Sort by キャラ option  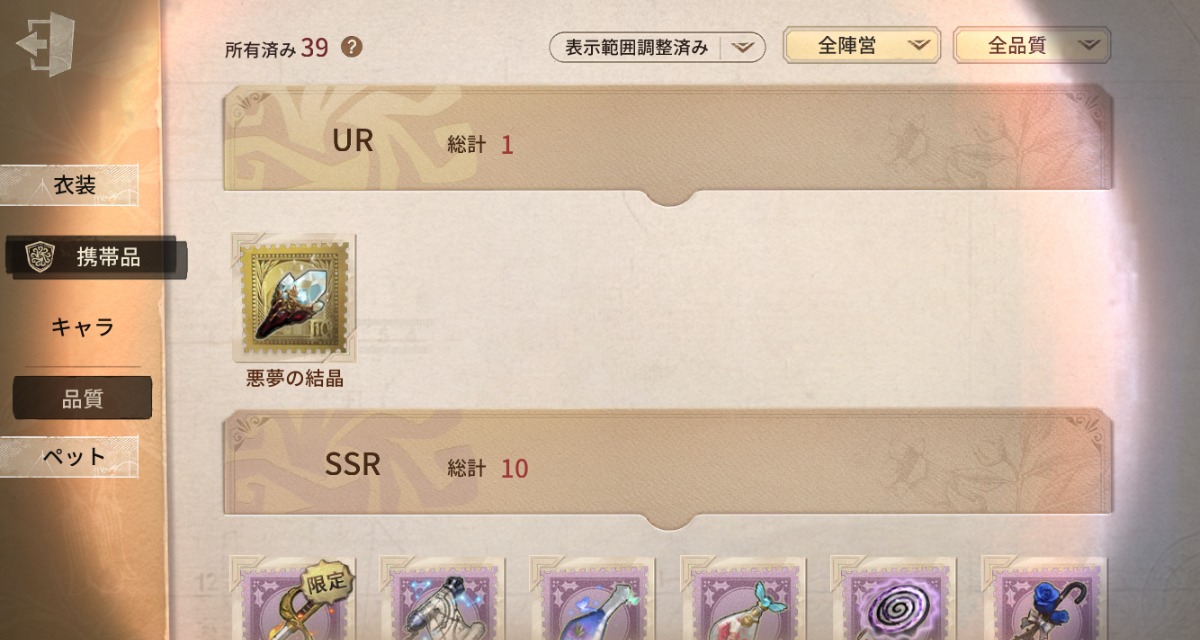[x=82, y=327]
